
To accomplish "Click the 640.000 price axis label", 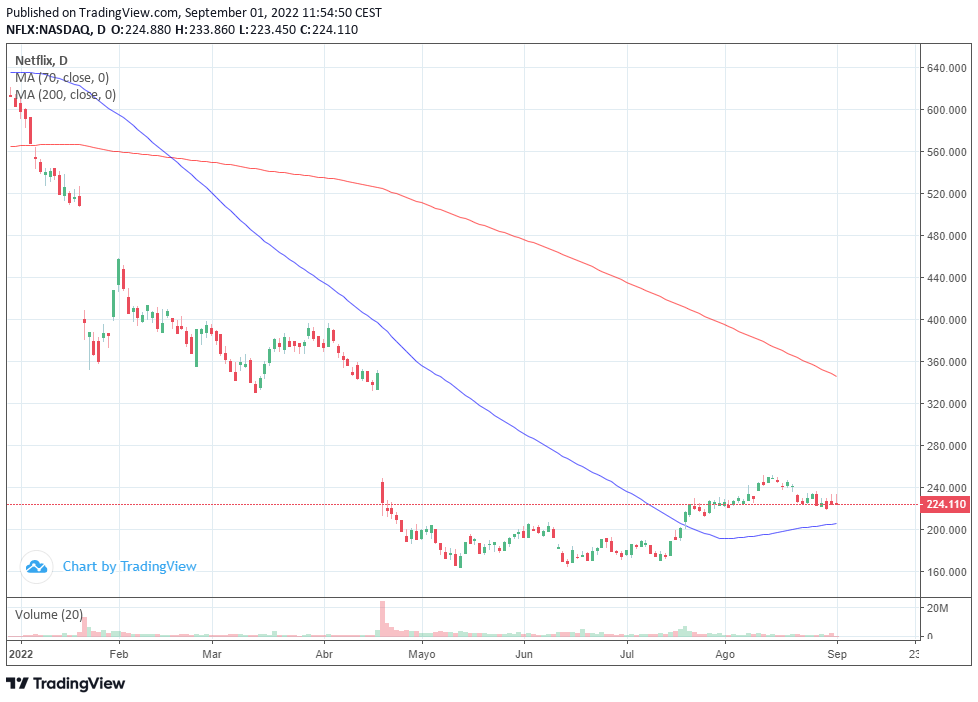I will click(946, 68).
